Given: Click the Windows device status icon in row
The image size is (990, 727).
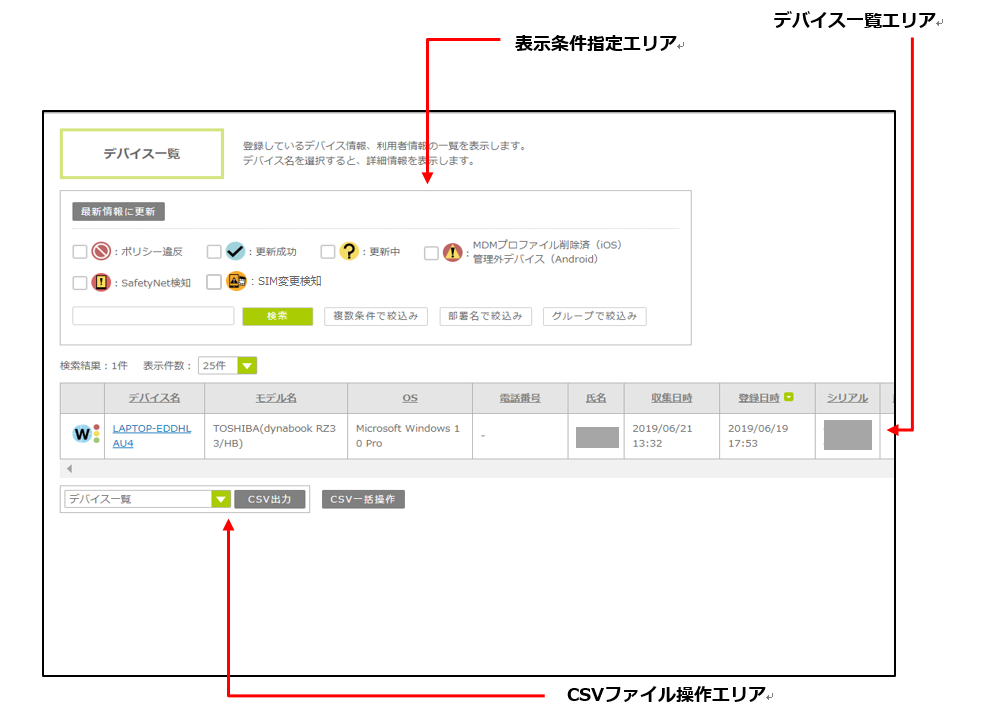Looking at the screenshot, I should (82, 435).
